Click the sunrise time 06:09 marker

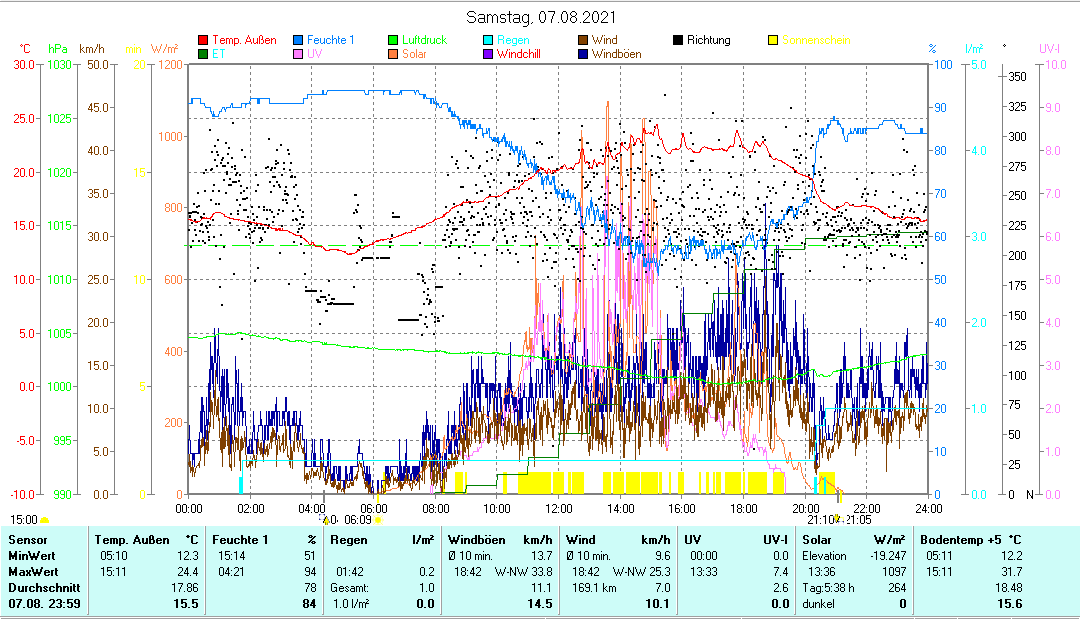(358, 520)
